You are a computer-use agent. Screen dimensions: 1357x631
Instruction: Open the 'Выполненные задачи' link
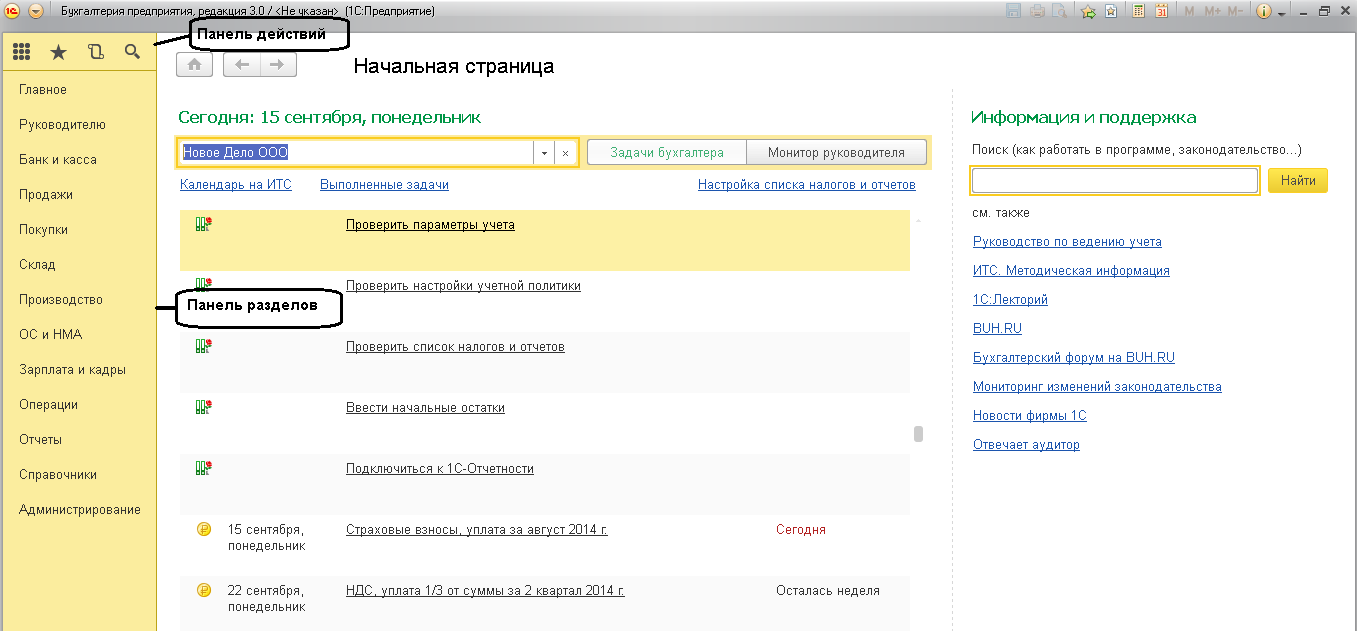384,185
